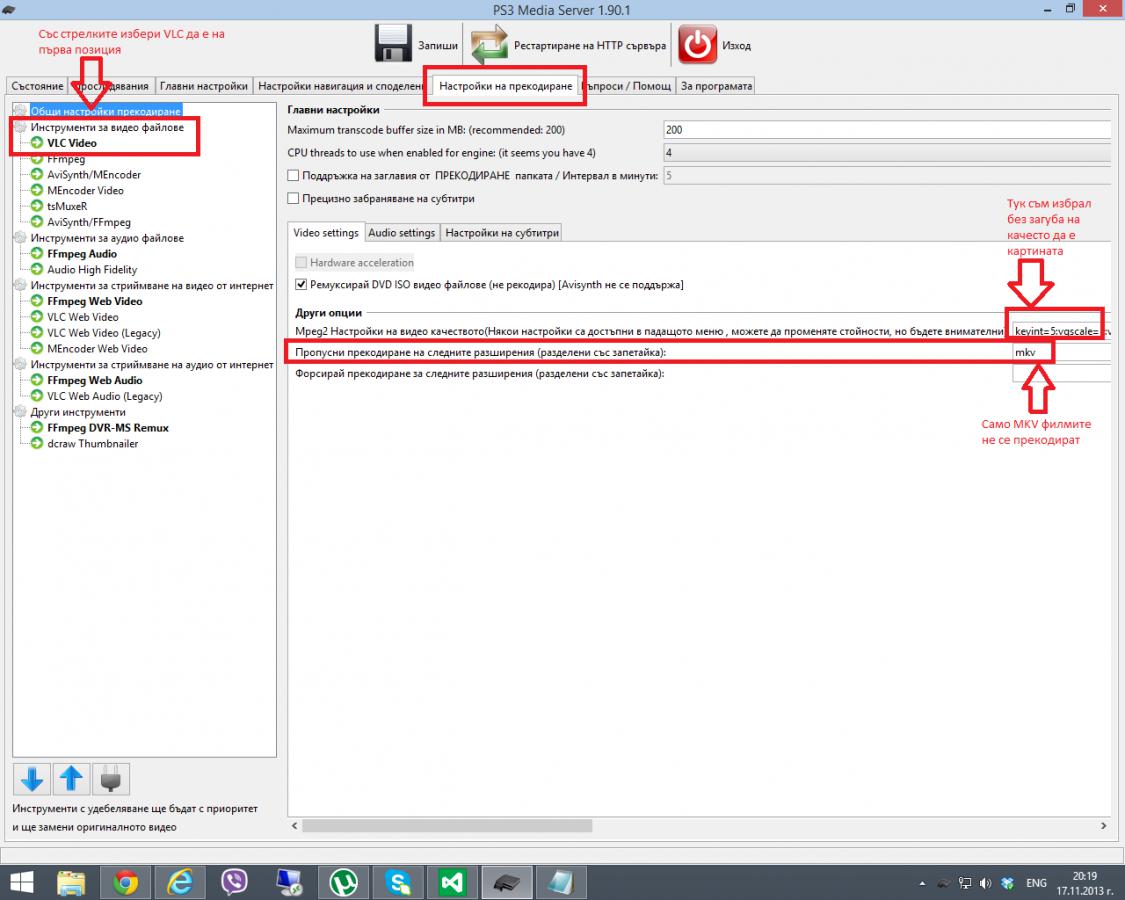Screen dimensions: 1125x900
Task: Select VLC Web Video tree entry
Action: coord(83,317)
